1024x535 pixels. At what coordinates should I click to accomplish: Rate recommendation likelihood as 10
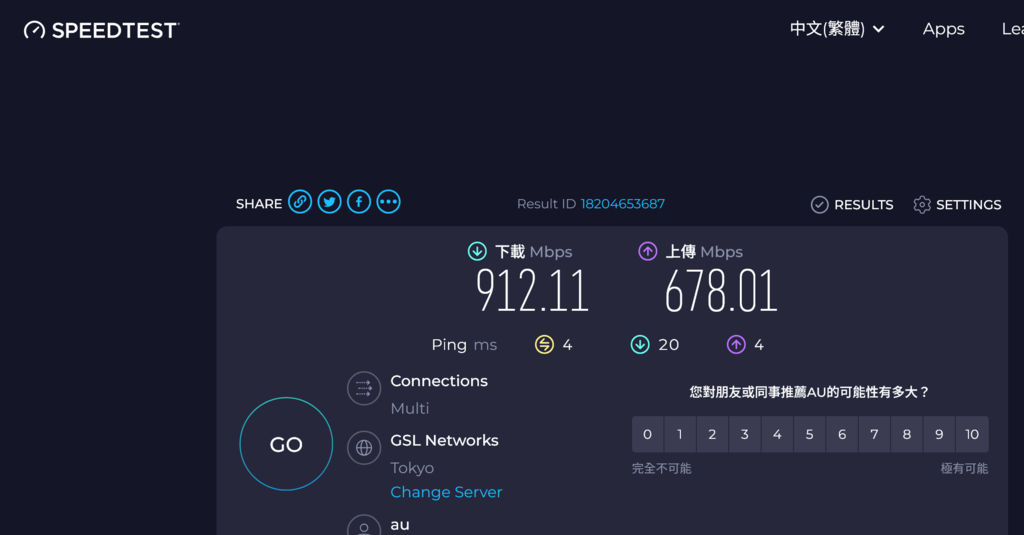click(x=972, y=434)
